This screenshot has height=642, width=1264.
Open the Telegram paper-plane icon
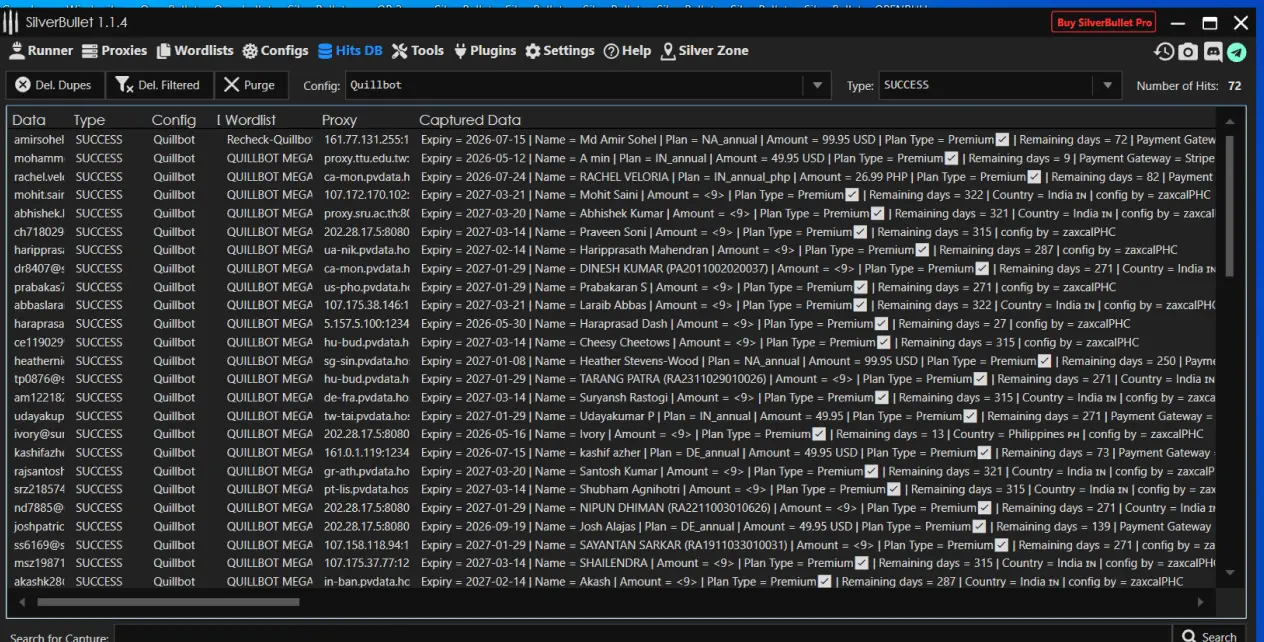tap(1238, 52)
